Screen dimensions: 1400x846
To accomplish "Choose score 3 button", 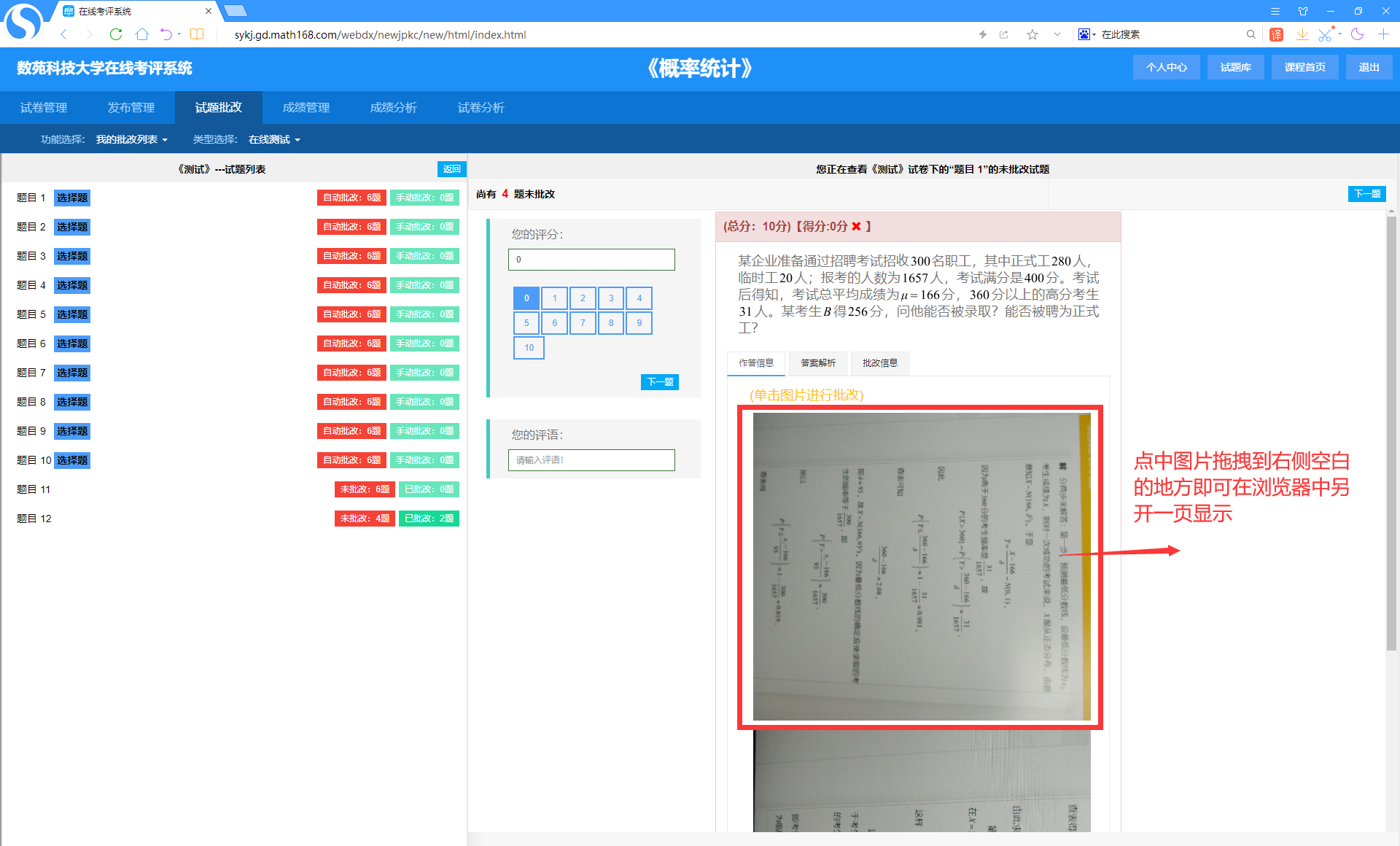I will point(611,298).
